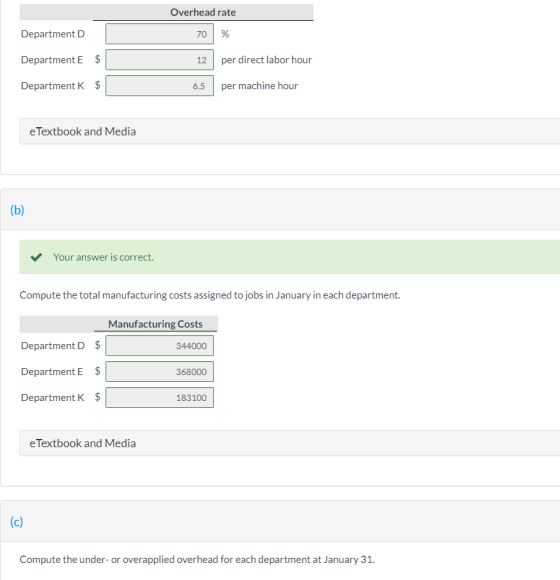Viewport: 560px width, 580px height.
Task: Expand the first eTextbook and Media bar
Action: pos(290,131)
